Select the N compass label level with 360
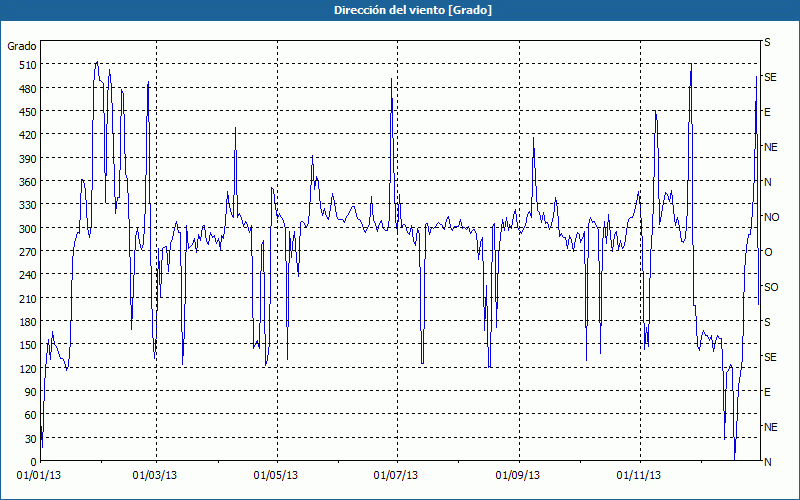This screenshot has height=500, width=800. coord(768,182)
